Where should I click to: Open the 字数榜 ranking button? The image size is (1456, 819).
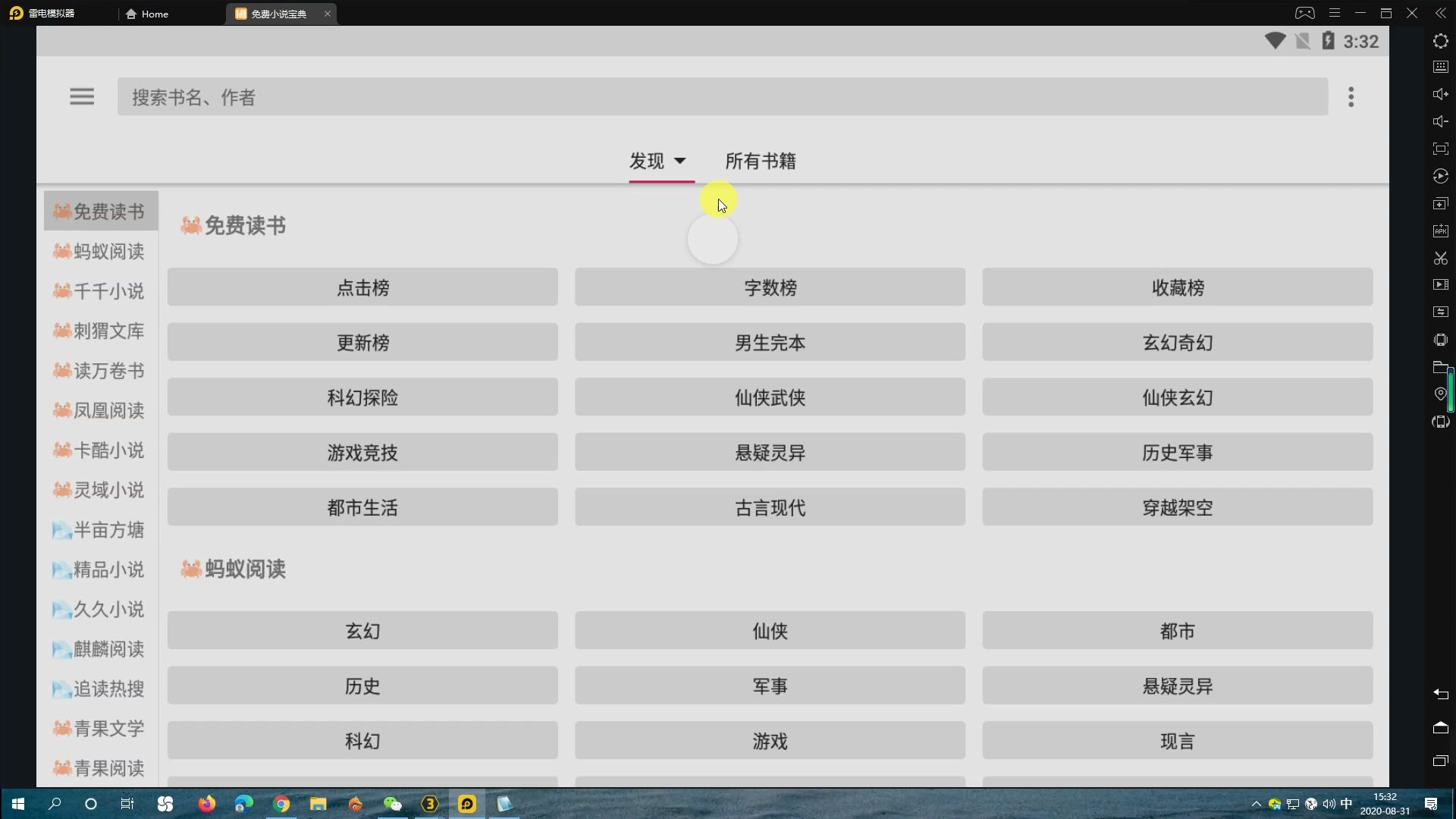770,287
